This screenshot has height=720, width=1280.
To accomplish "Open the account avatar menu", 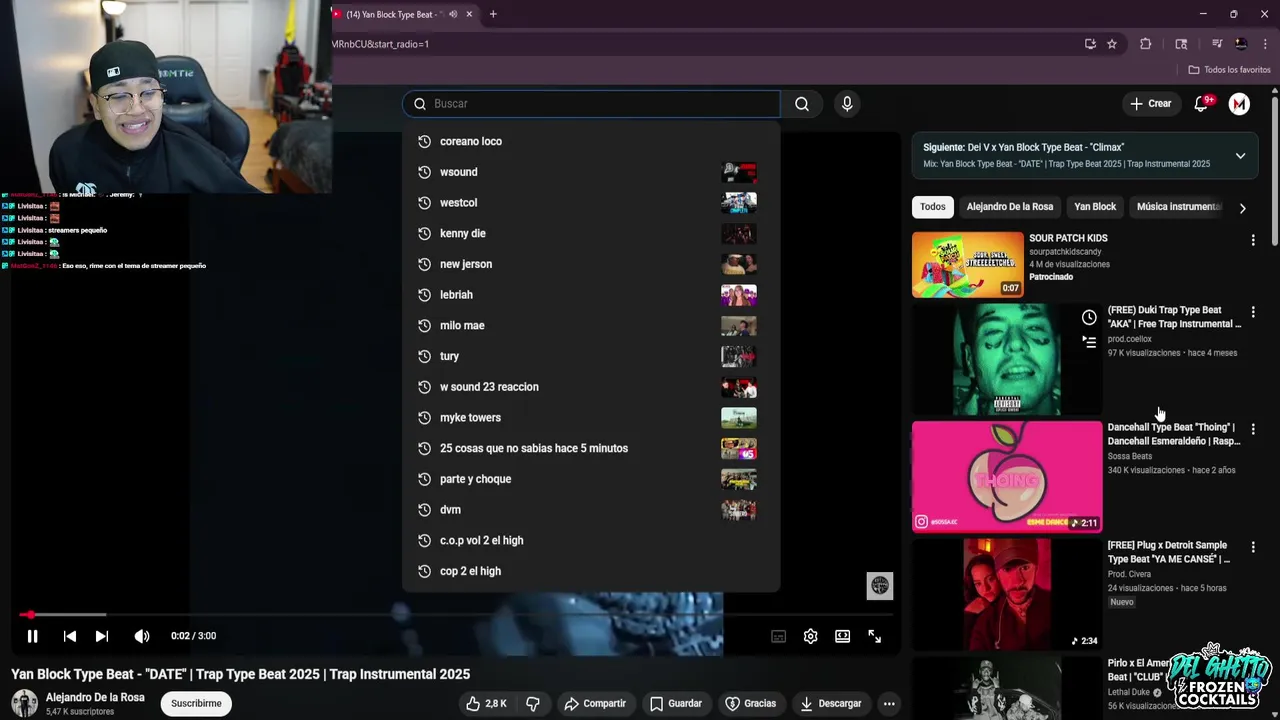I will (1239, 104).
